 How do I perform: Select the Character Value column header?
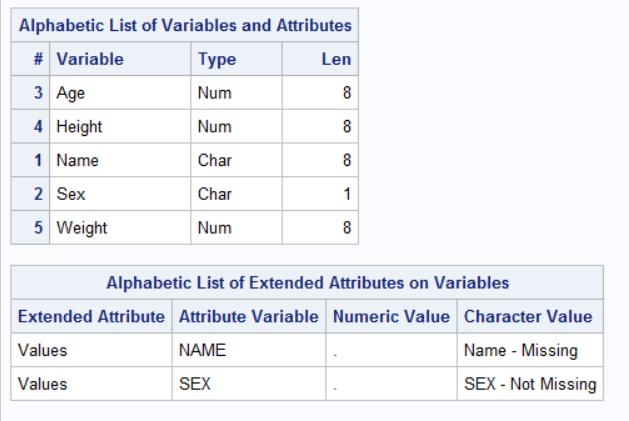click(x=528, y=317)
